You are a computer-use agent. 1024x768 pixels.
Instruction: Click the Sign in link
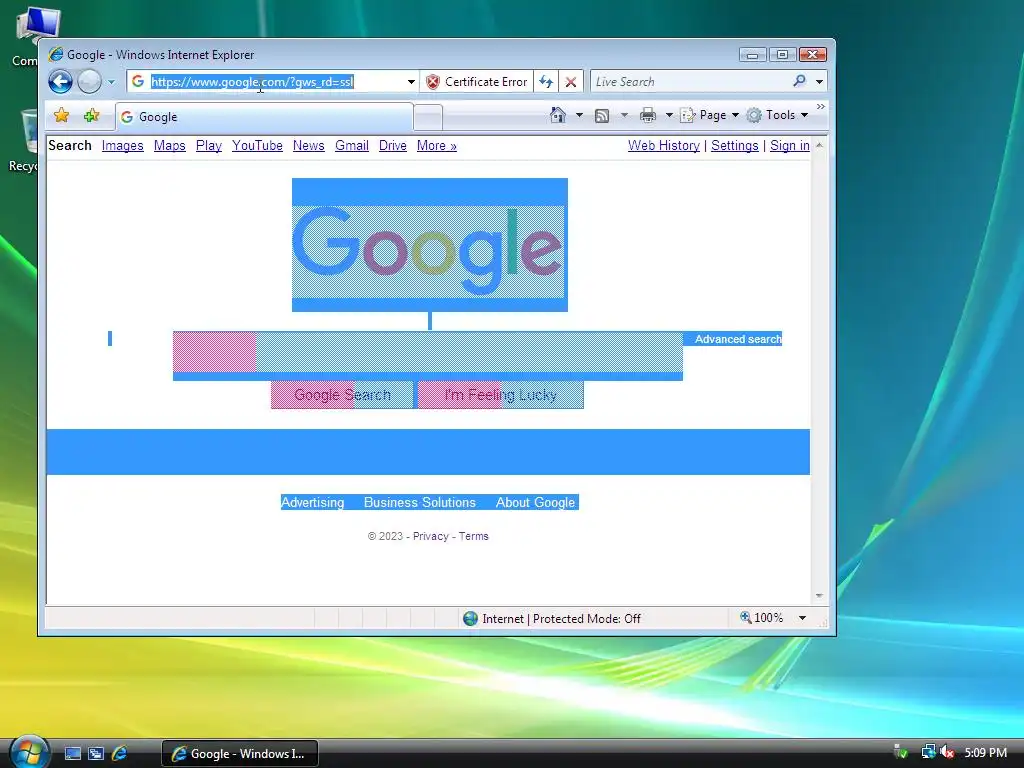tap(790, 146)
